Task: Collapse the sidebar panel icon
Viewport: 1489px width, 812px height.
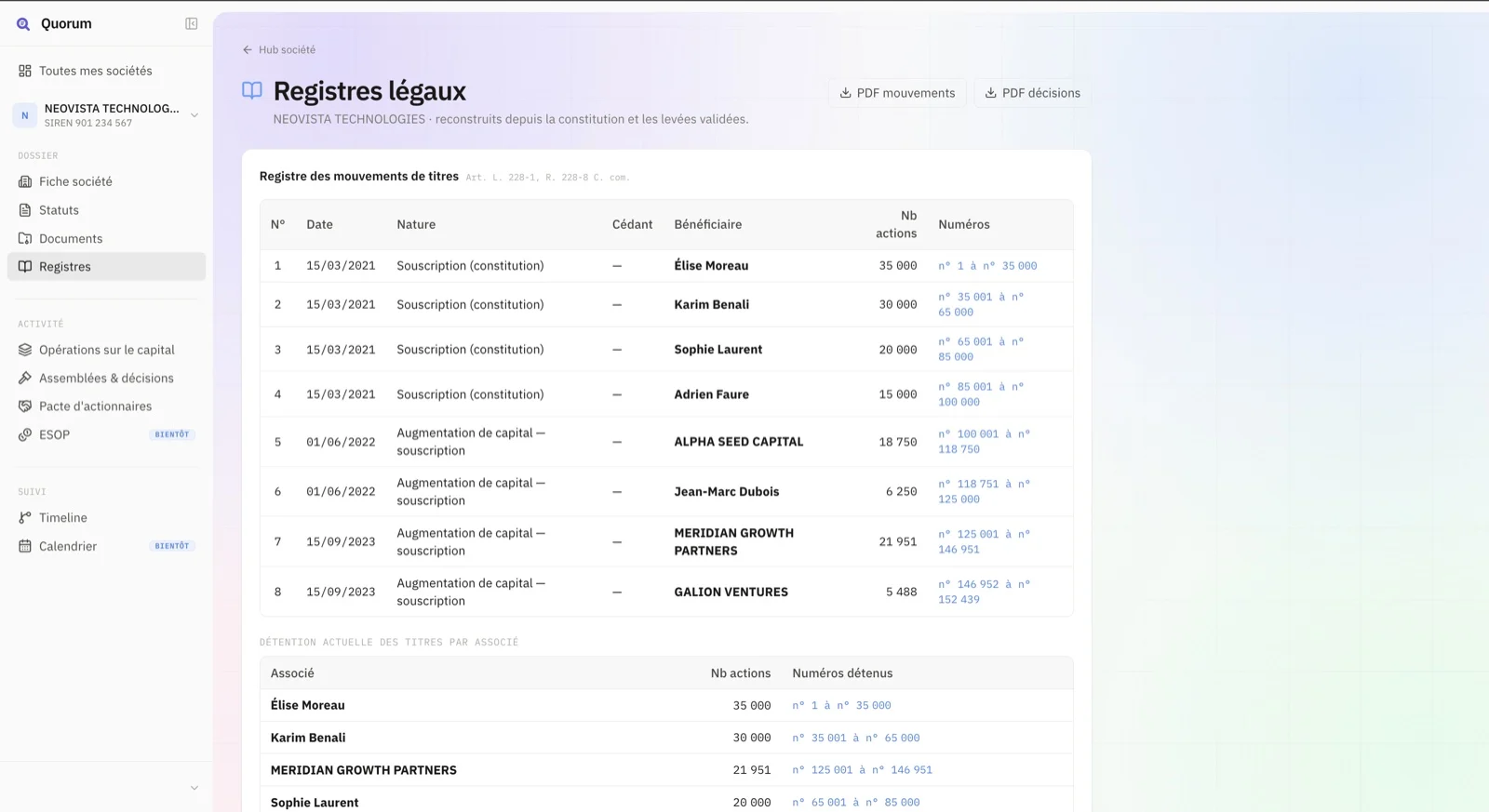Action: tap(192, 24)
